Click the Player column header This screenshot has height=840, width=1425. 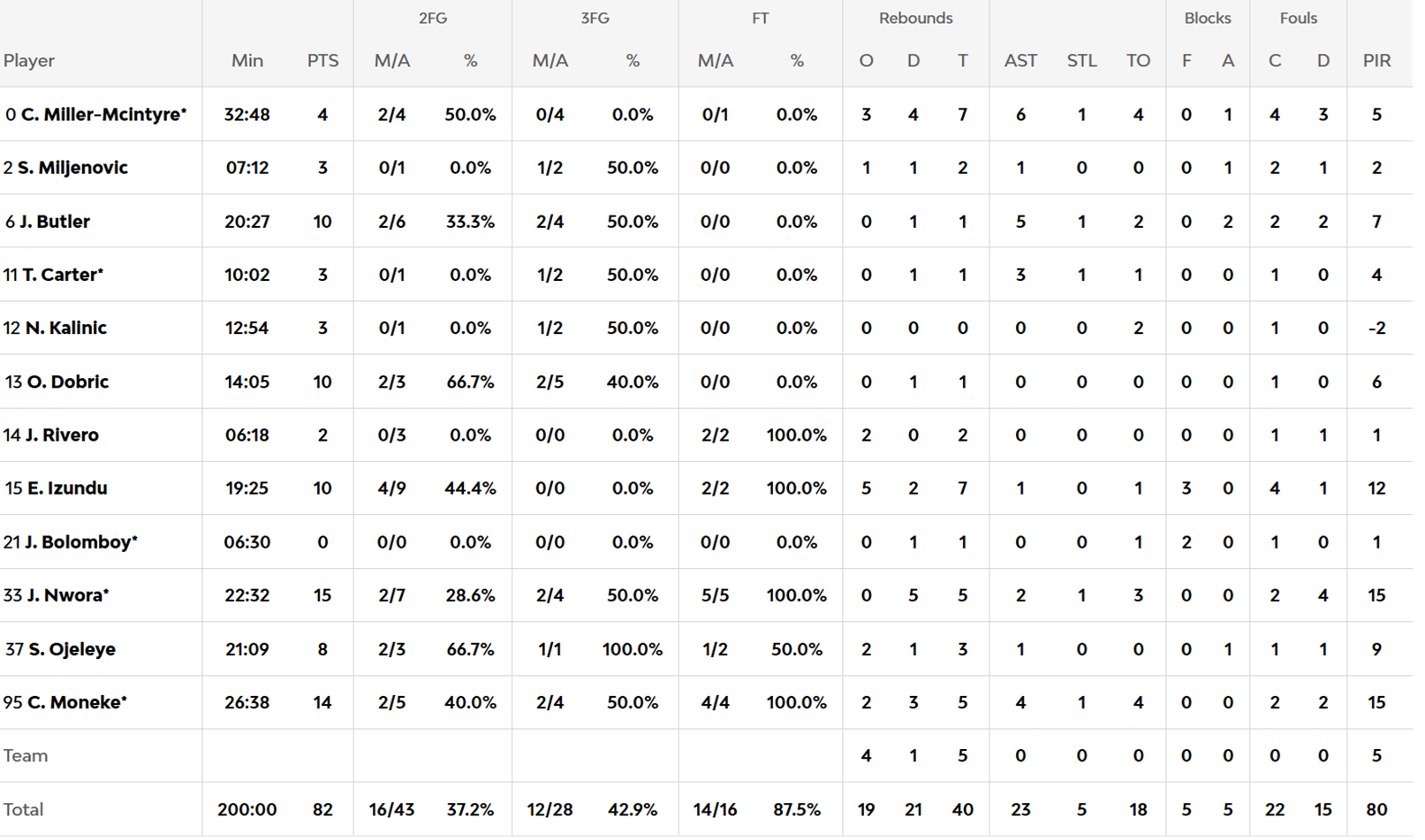(x=29, y=61)
